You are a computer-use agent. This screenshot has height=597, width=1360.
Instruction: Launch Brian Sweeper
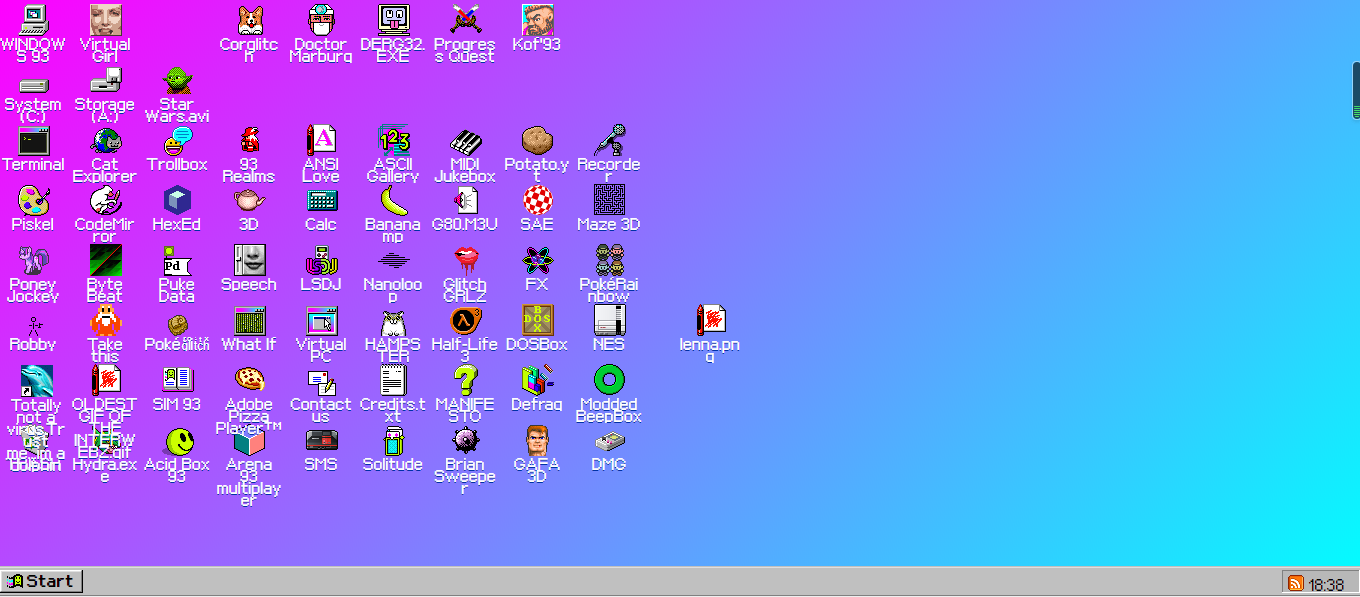(464, 440)
